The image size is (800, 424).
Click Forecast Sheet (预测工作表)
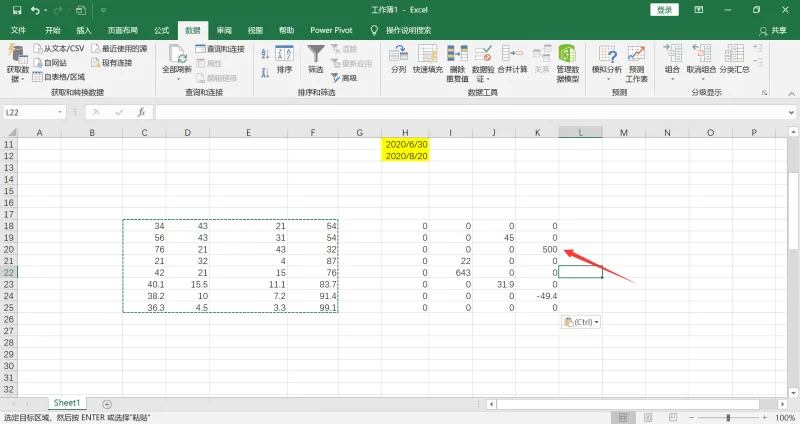click(x=636, y=64)
